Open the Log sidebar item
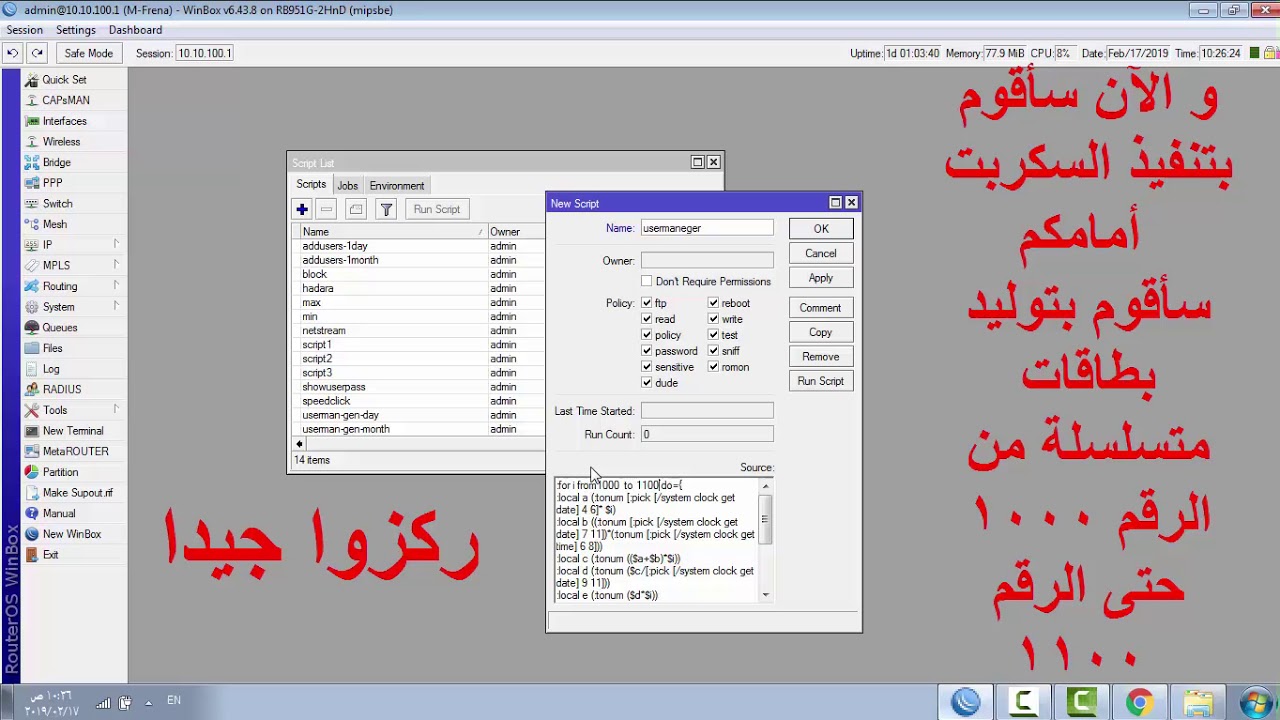1280x720 pixels. [51, 369]
